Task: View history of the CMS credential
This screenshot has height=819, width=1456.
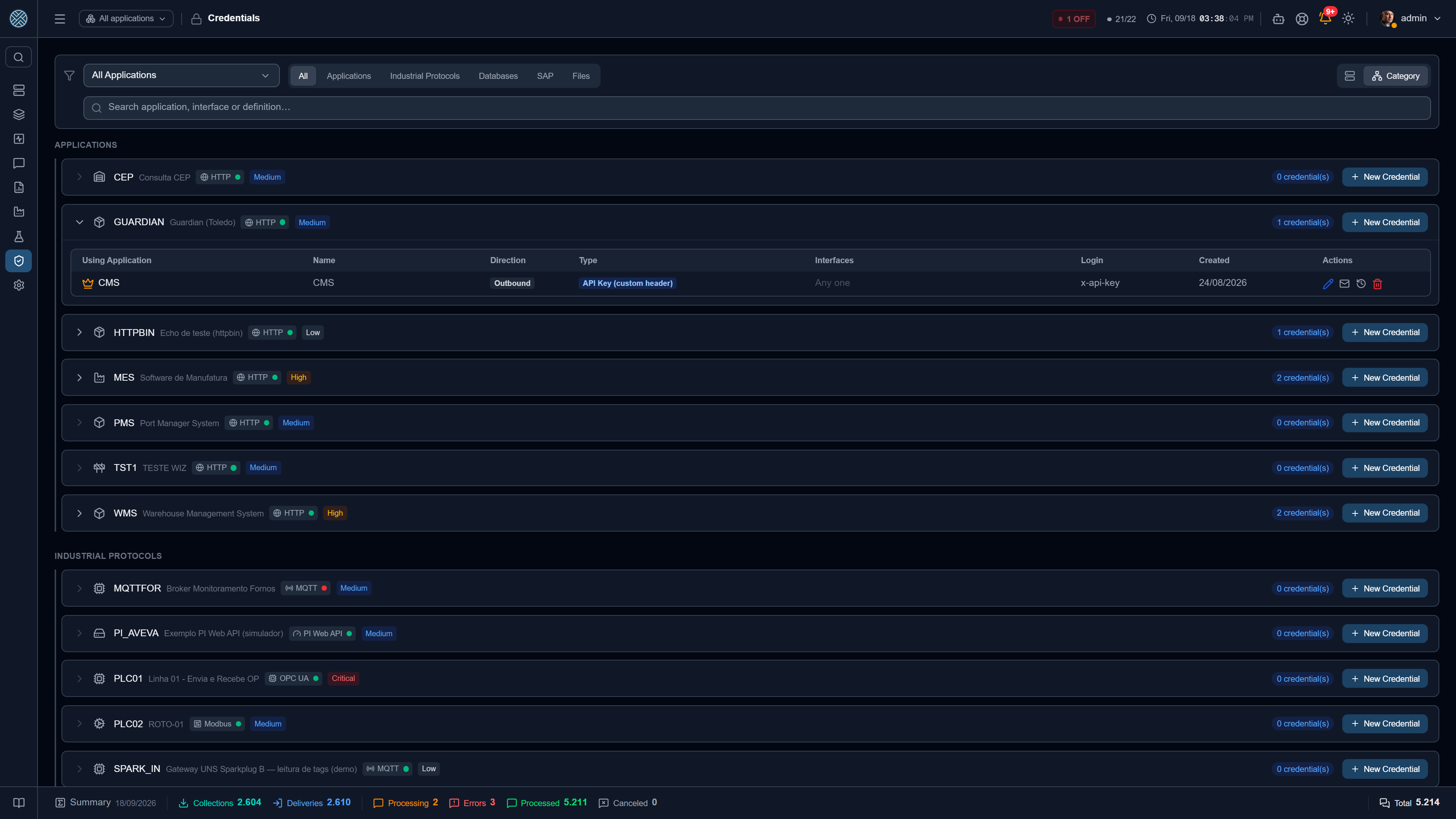Action: (x=1361, y=284)
